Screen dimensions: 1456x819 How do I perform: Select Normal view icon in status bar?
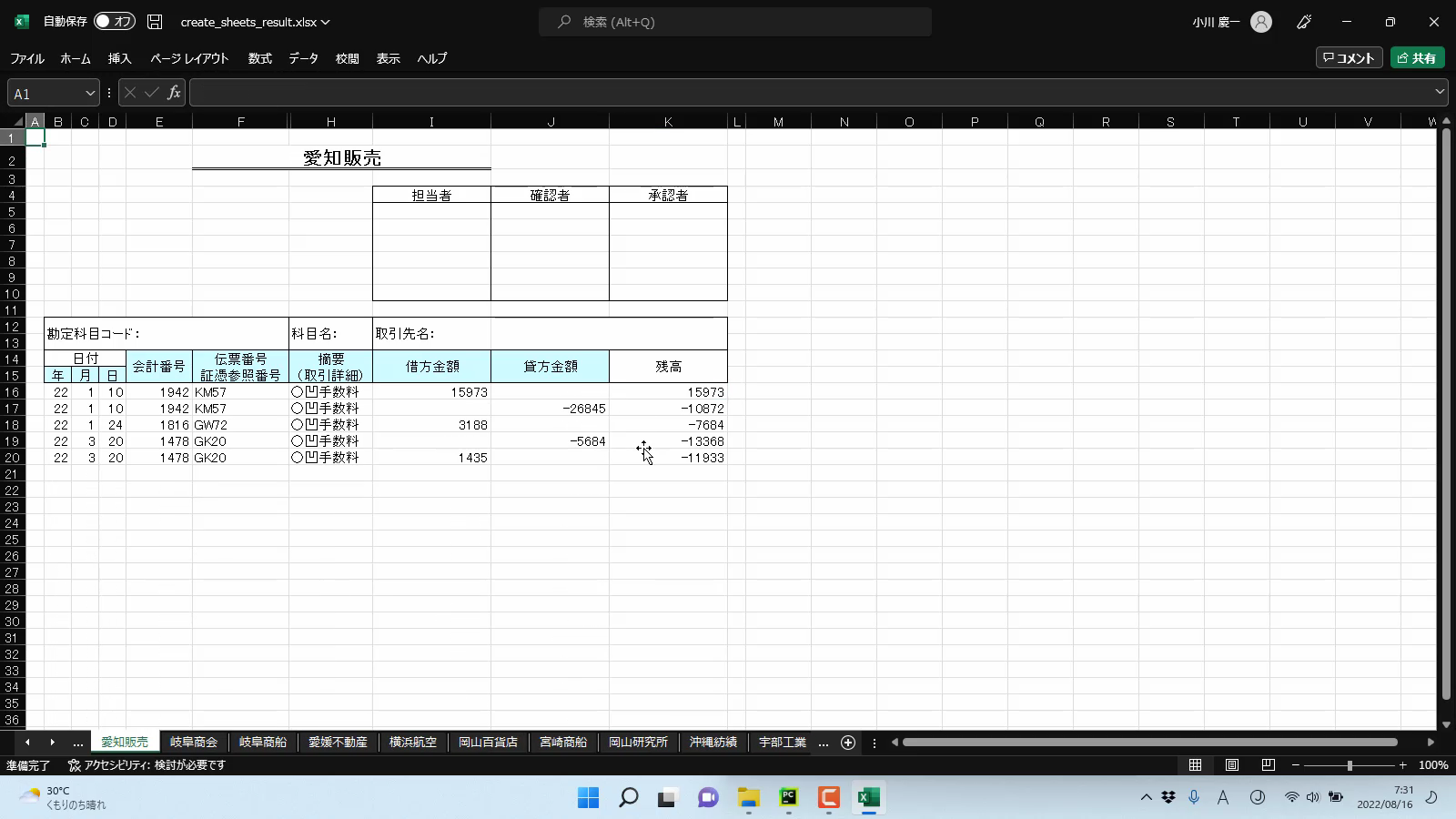tap(1195, 765)
